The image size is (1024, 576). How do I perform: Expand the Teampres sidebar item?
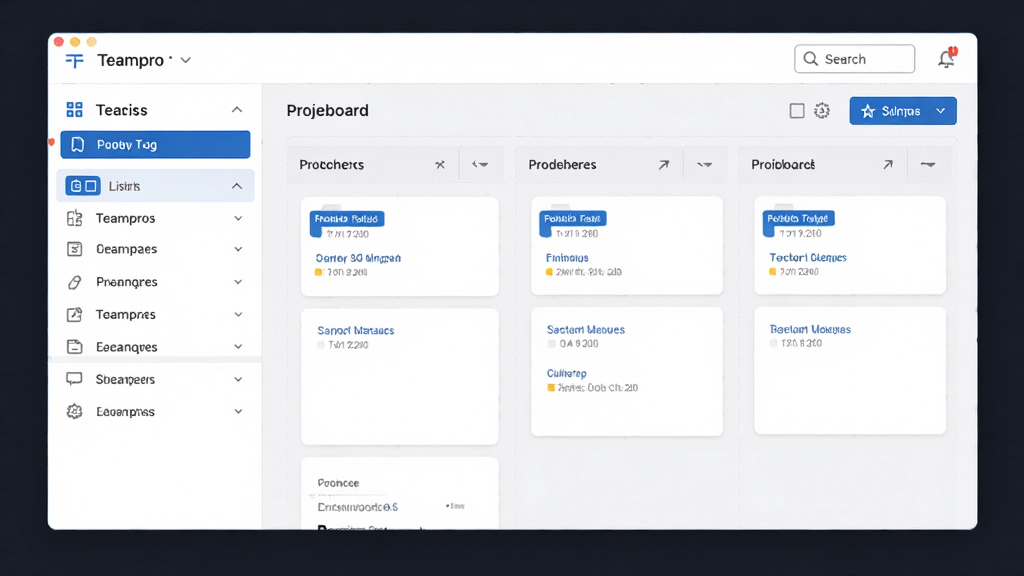click(x=238, y=314)
